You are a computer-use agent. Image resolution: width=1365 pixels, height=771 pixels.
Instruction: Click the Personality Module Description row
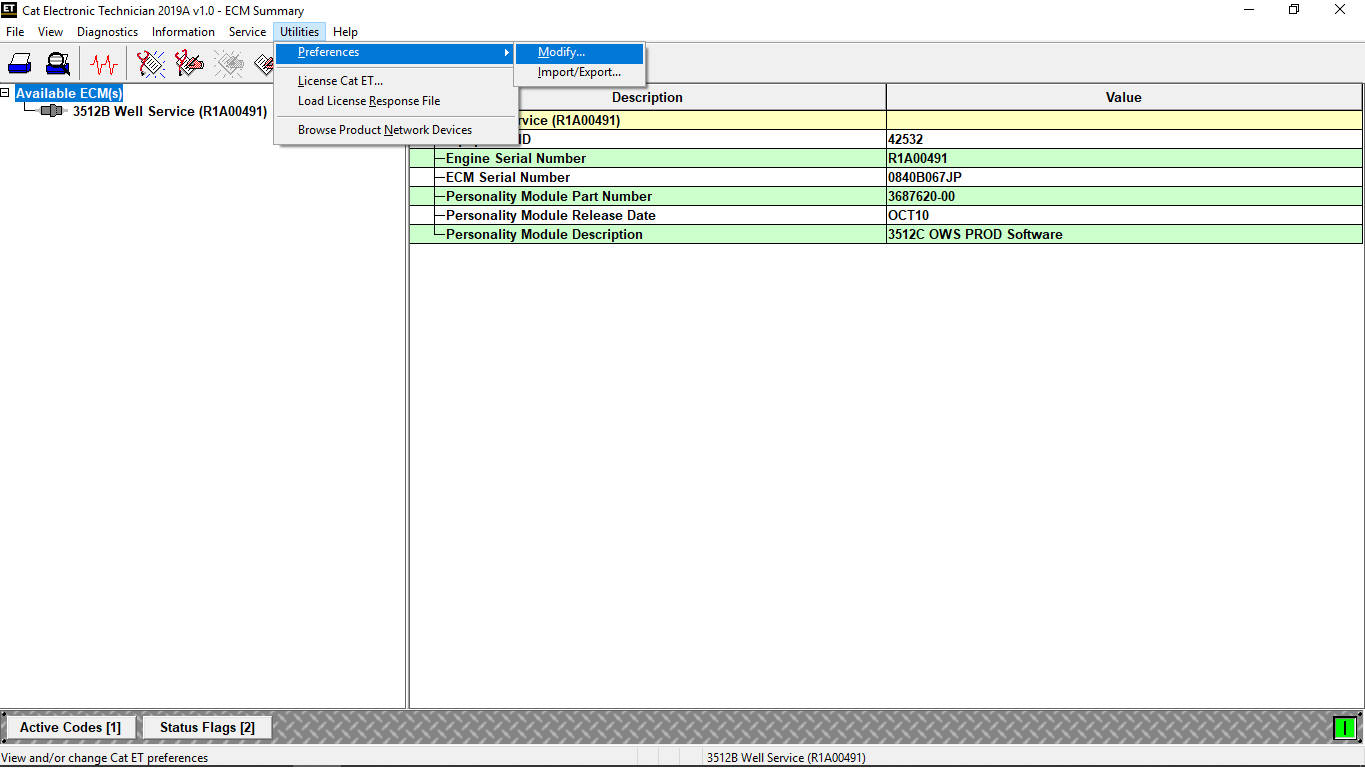point(886,234)
